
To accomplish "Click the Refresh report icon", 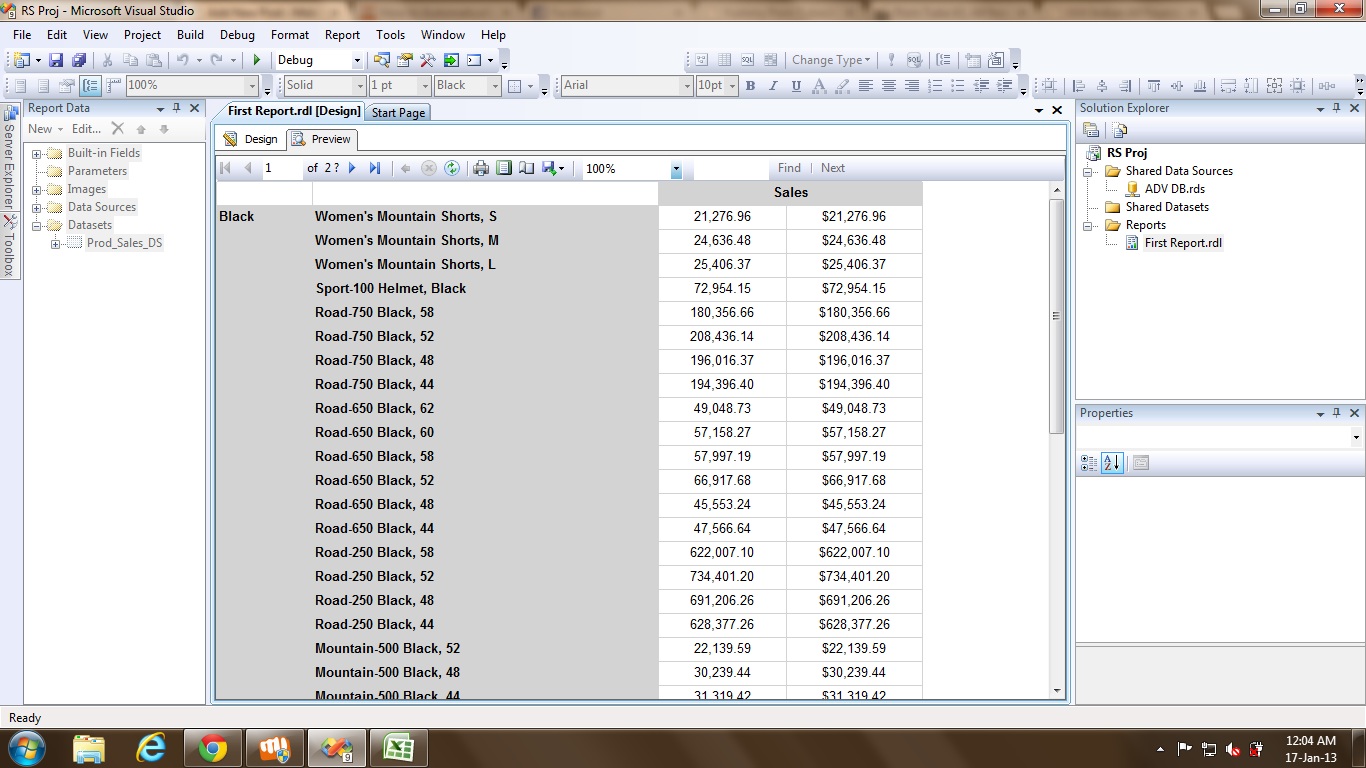I will 452,168.
